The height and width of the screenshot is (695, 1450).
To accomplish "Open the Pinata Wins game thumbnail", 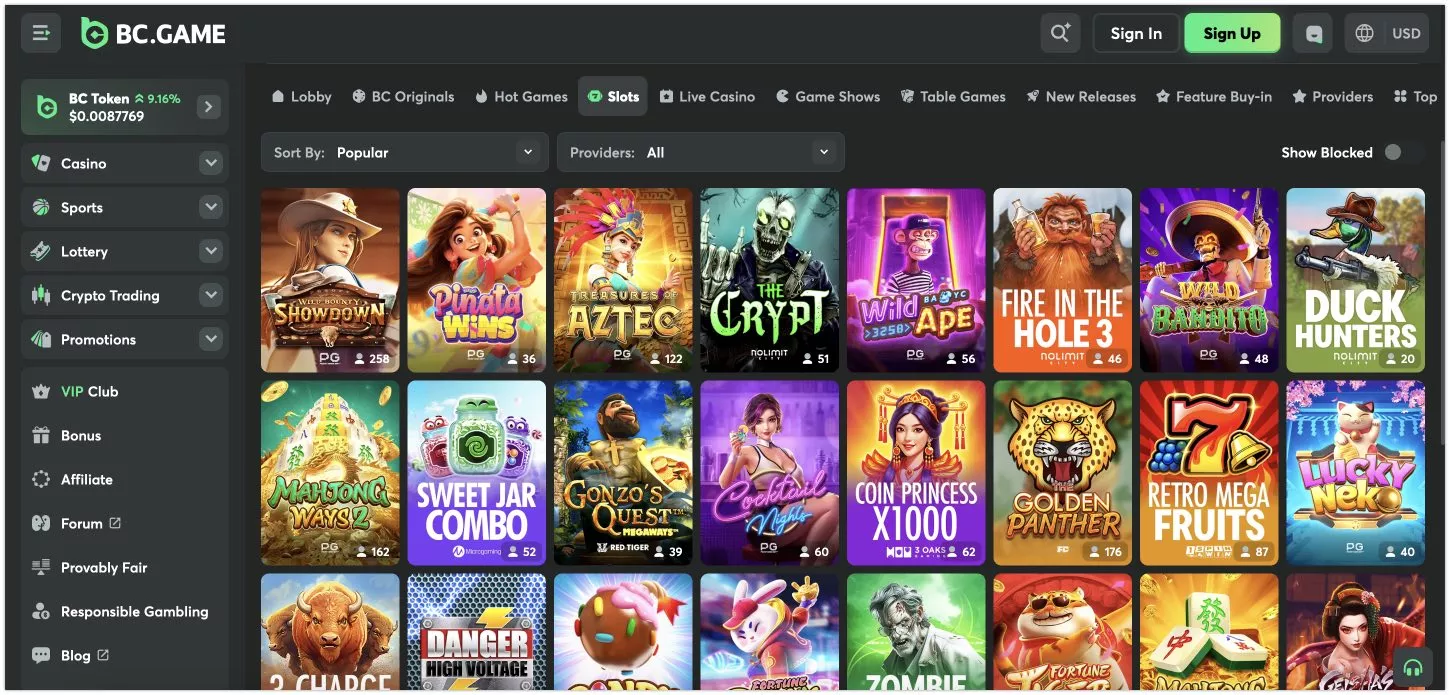I will pos(477,280).
